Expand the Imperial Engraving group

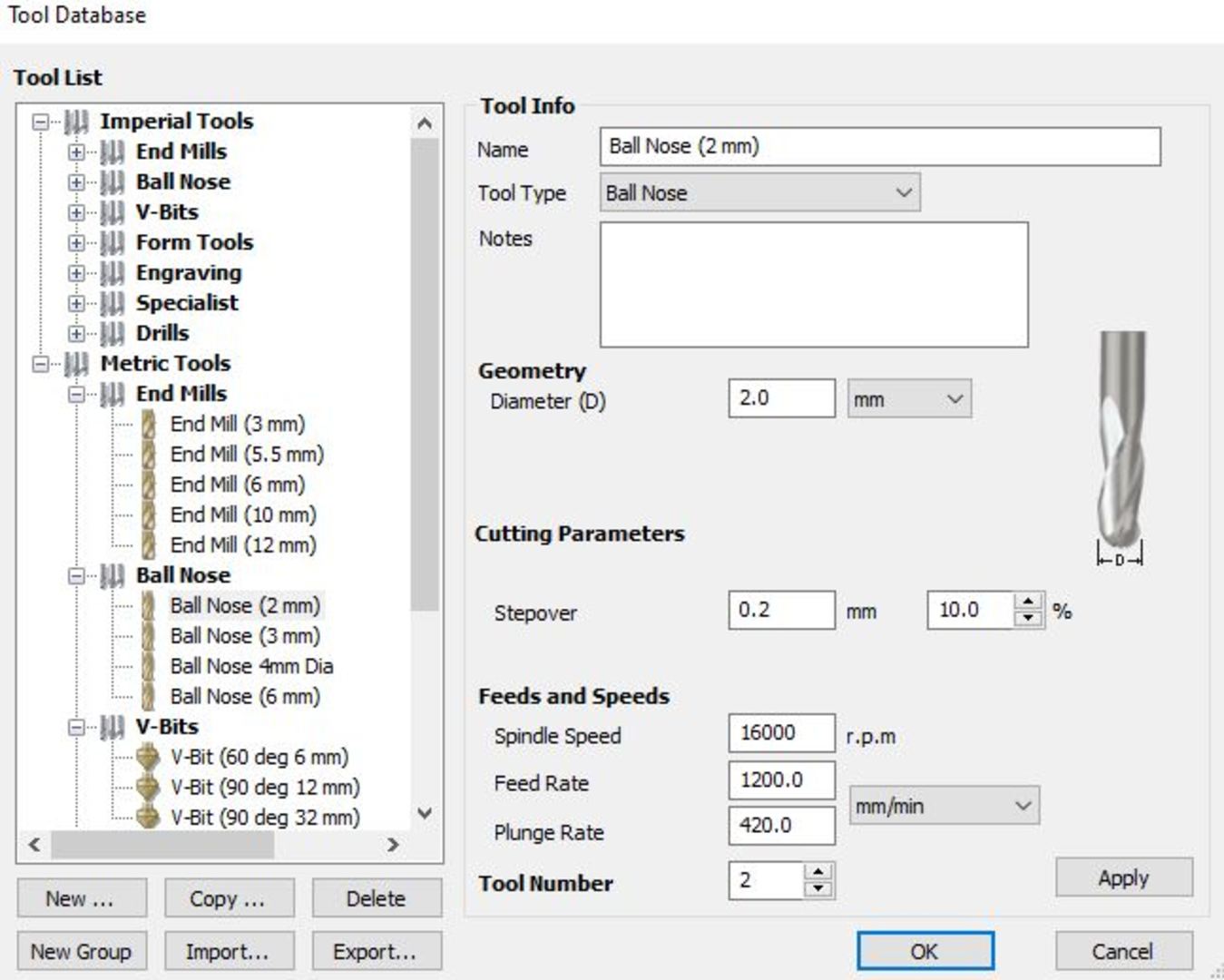click(76, 273)
